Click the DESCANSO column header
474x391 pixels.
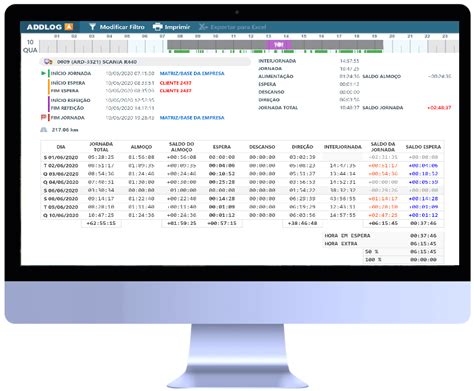pos(262,147)
